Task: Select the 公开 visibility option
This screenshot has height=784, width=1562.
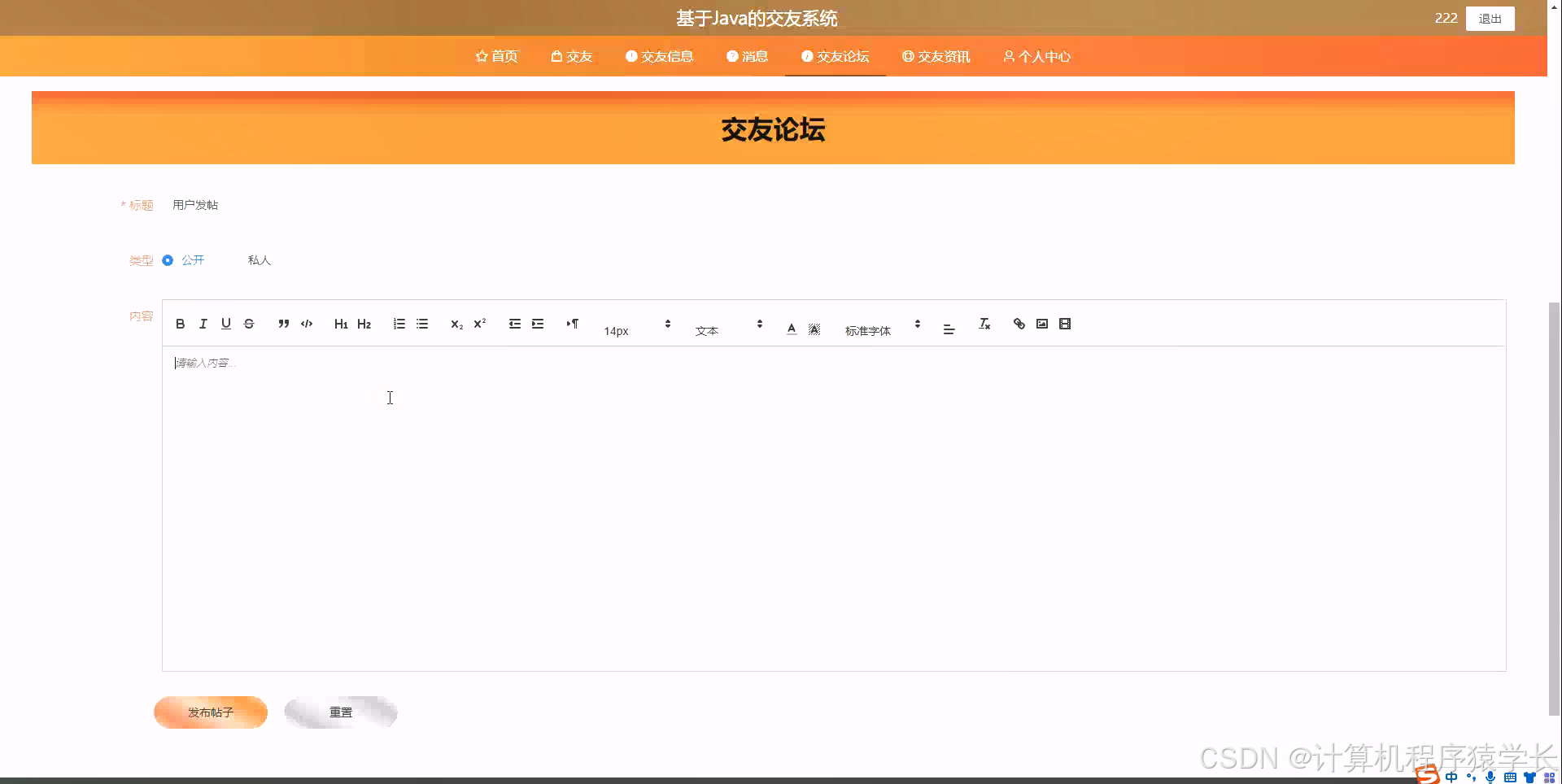Action: tap(168, 260)
